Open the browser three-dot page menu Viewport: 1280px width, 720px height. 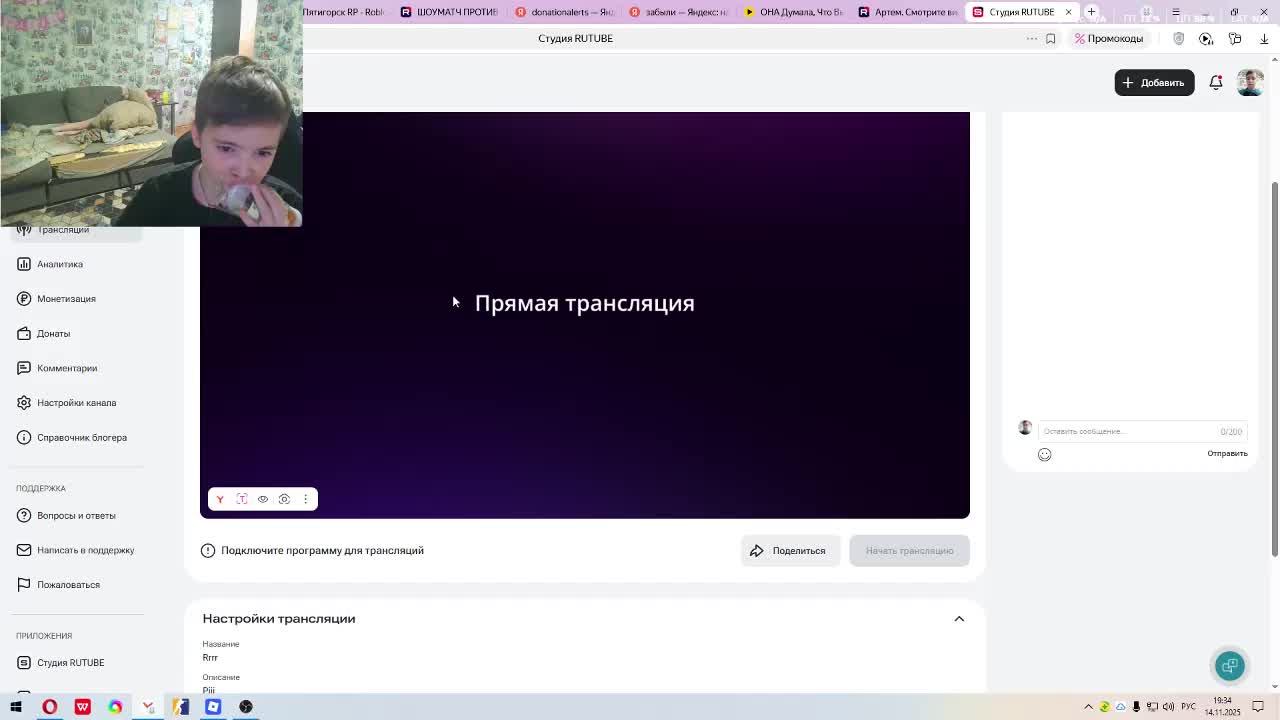[1031, 38]
